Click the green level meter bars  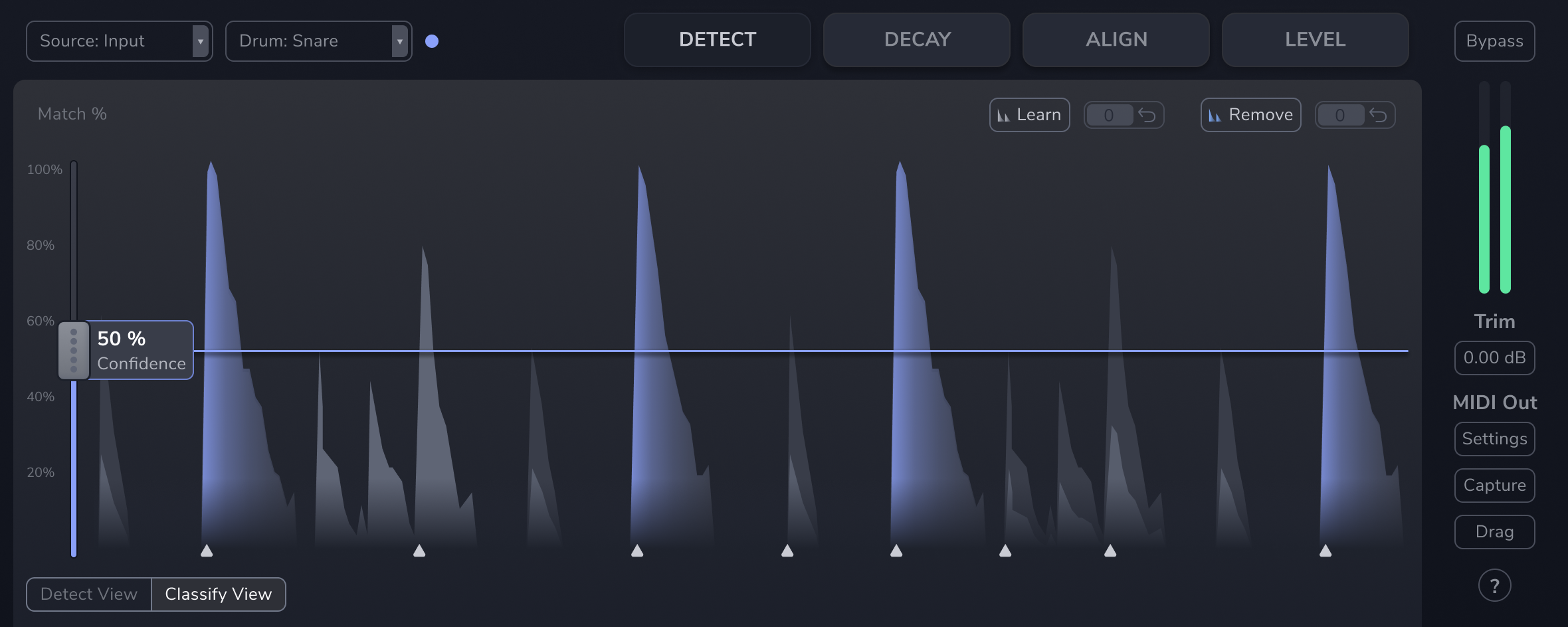click(1495, 209)
